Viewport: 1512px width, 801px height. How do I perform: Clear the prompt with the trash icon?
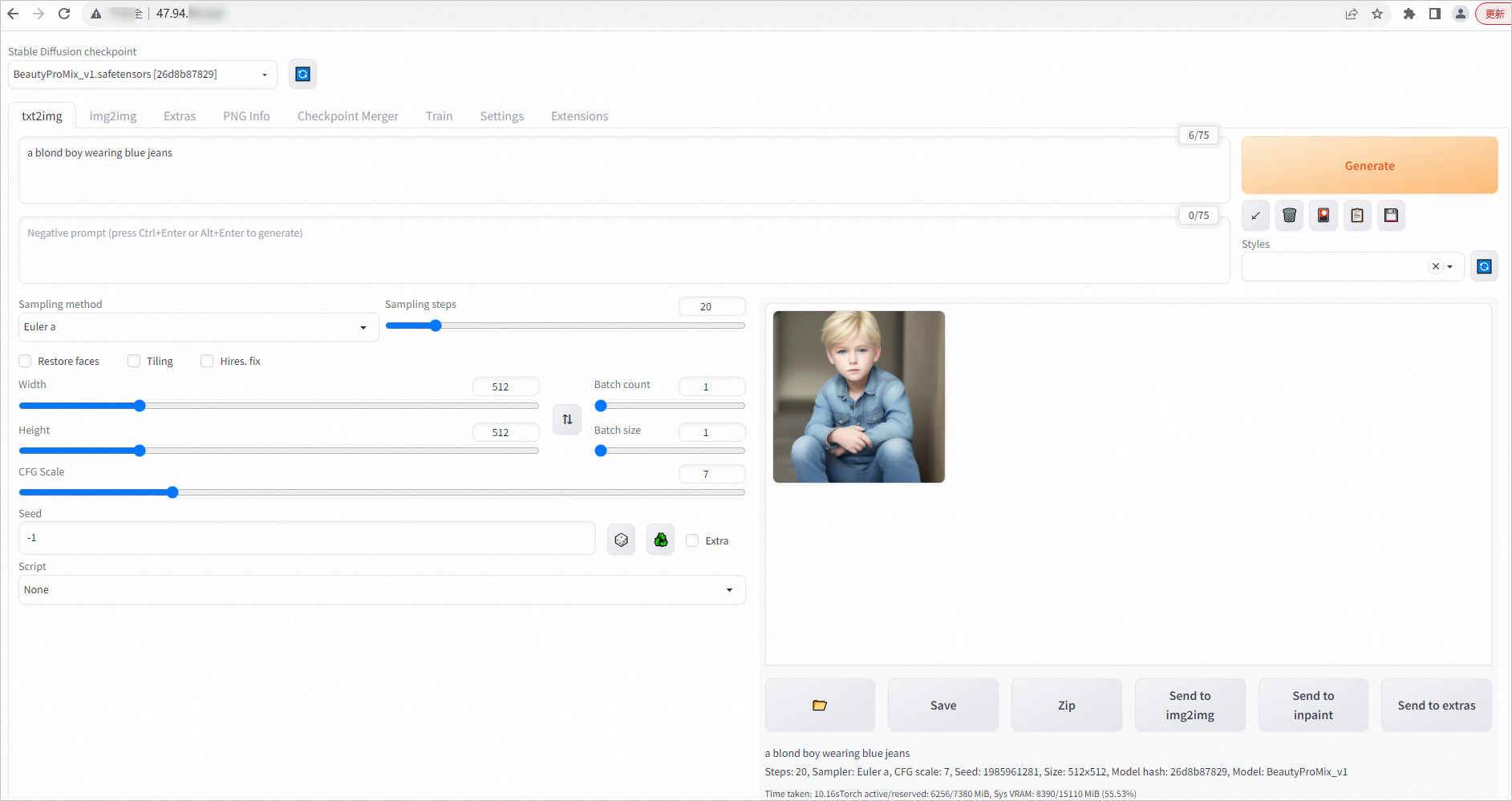(x=1289, y=216)
